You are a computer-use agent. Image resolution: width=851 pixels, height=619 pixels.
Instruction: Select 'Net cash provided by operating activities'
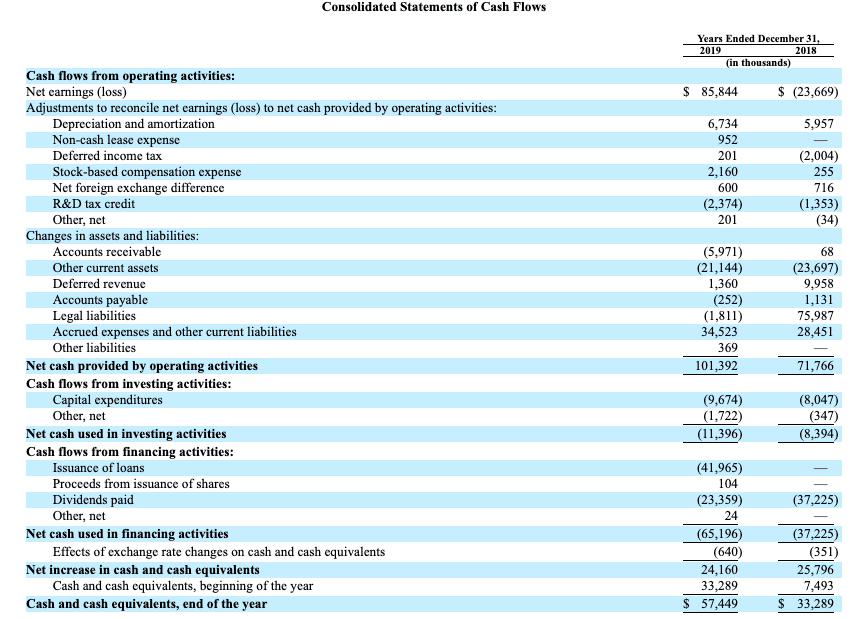[x=142, y=366]
